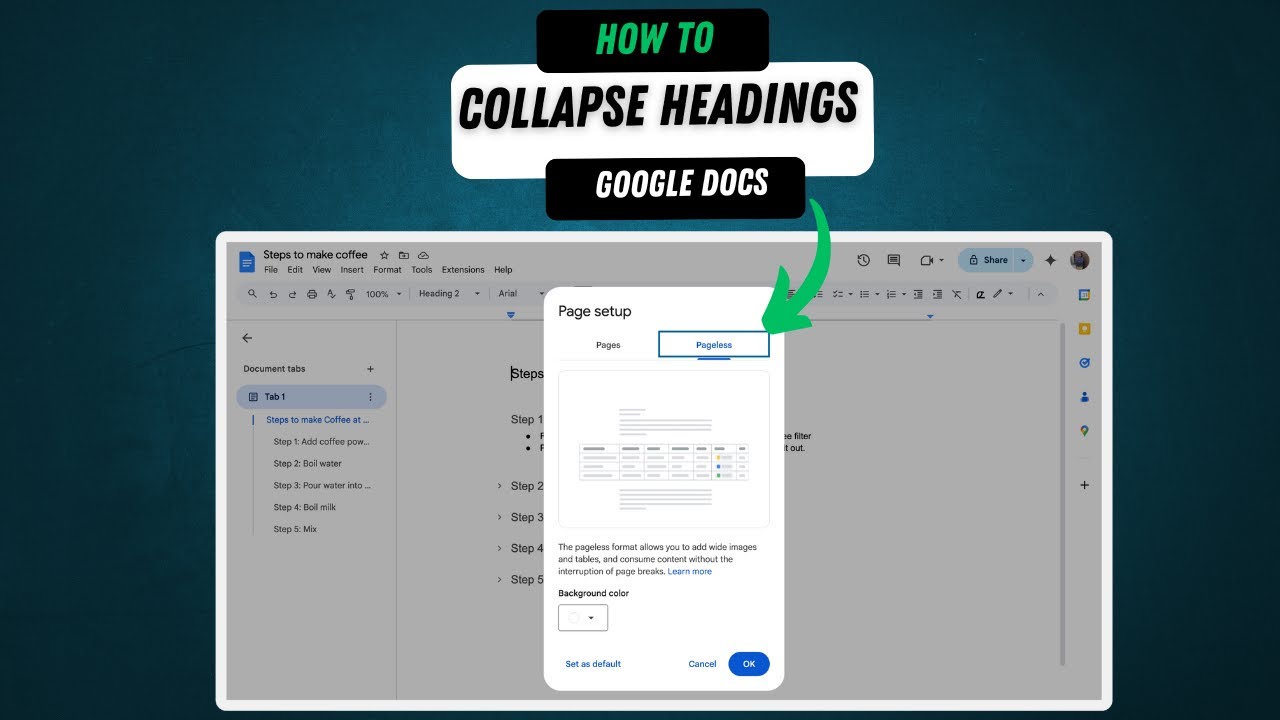Open the Background color dropdown
The image size is (1280, 720).
click(x=583, y=618)
